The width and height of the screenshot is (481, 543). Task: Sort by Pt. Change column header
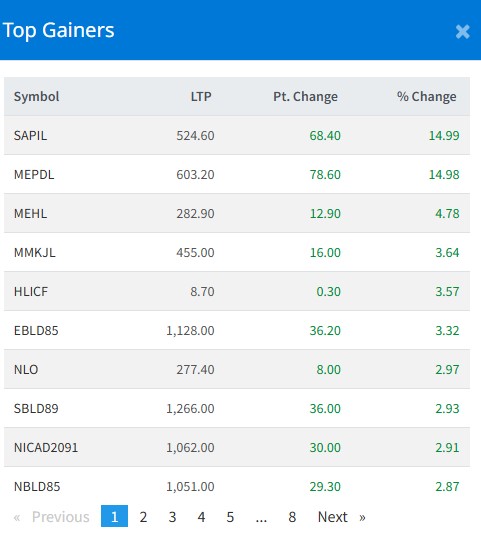click(305, 96)
